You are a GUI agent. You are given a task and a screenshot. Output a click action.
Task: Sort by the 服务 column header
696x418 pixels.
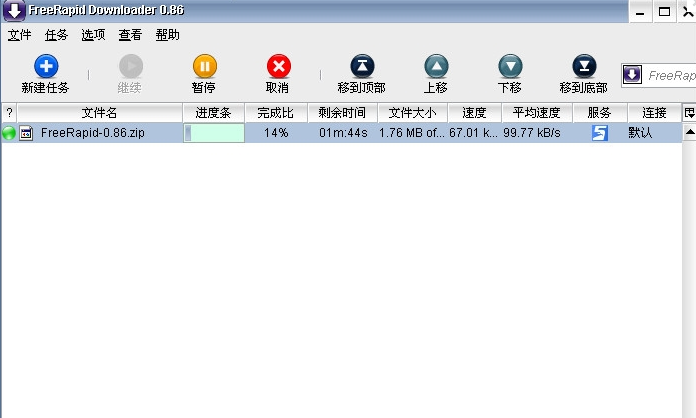tap(600, 113)
